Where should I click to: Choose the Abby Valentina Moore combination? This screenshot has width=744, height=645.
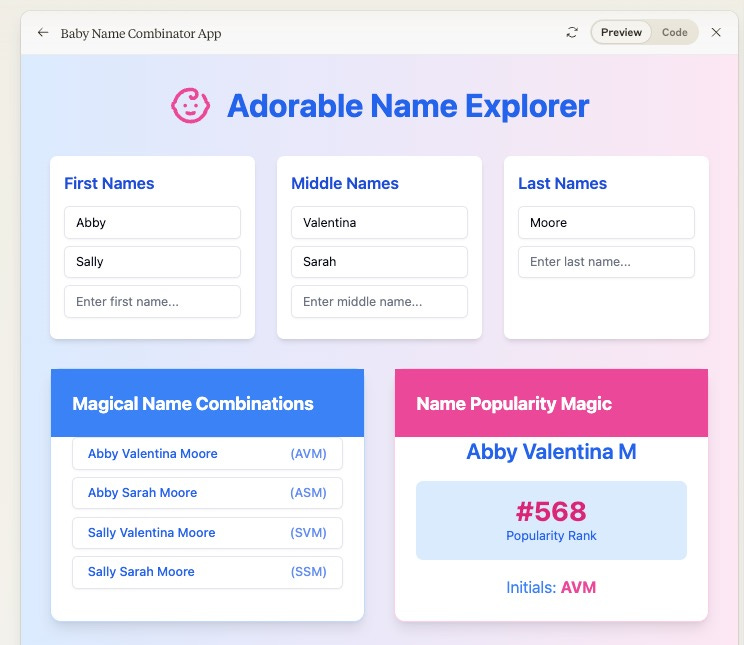(x=207, y=453)
